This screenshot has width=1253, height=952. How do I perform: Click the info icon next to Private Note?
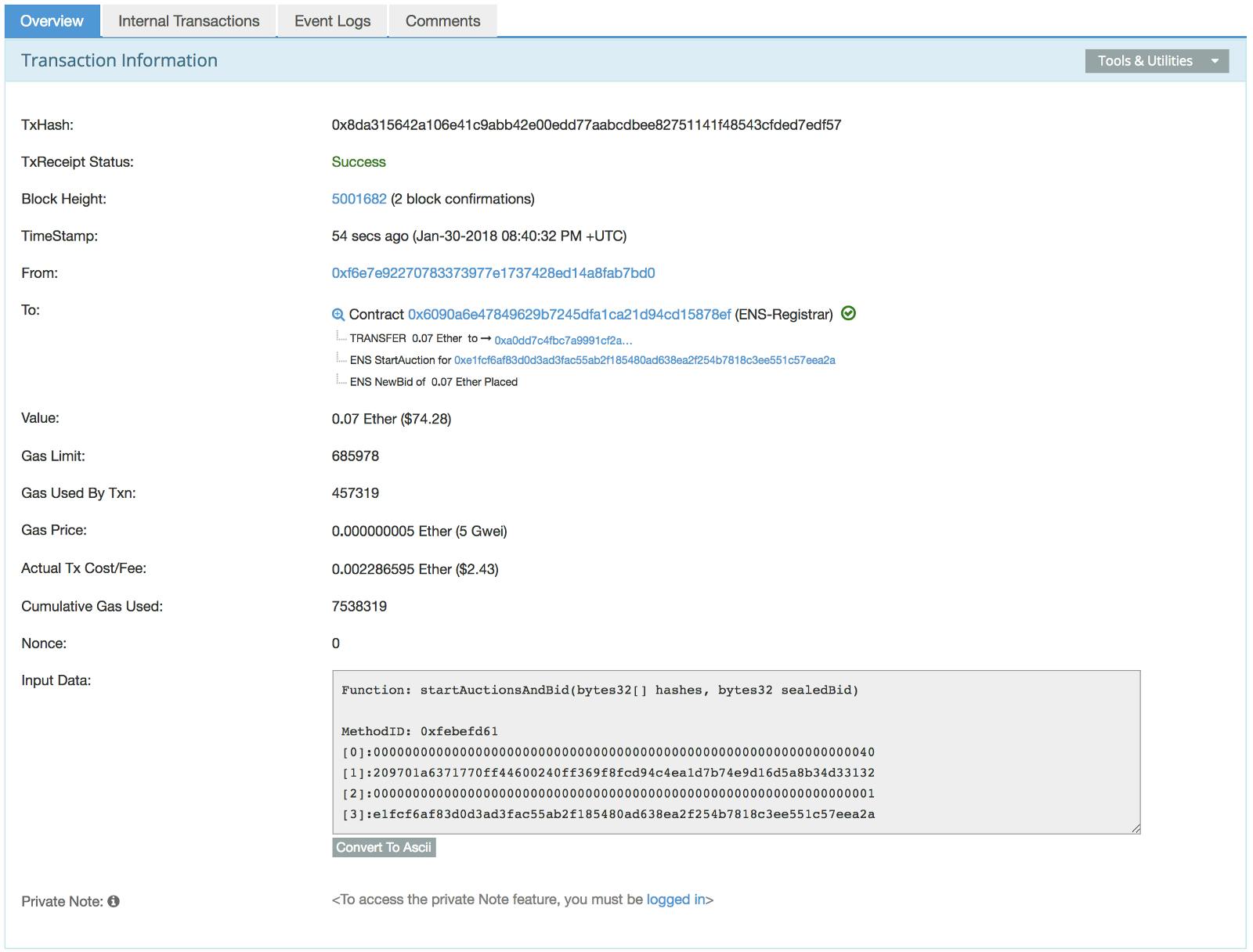coord(114,901)
